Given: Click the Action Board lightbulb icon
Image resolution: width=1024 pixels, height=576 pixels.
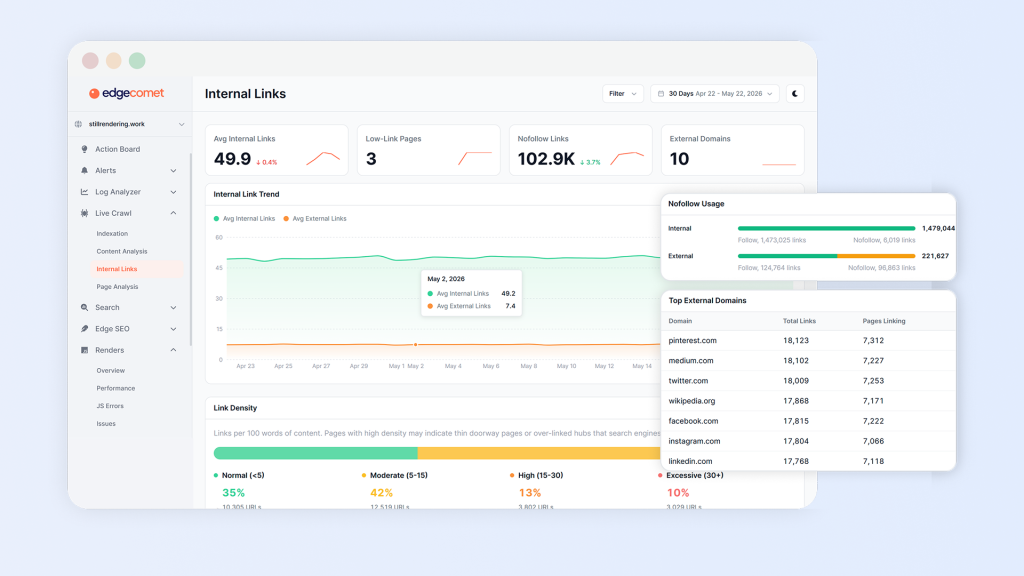Looking at the screenshot, I should click(84, 149).
